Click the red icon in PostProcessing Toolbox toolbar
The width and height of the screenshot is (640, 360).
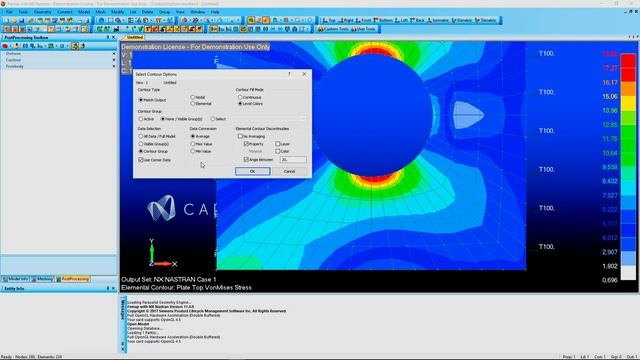(x=5, y=46)
